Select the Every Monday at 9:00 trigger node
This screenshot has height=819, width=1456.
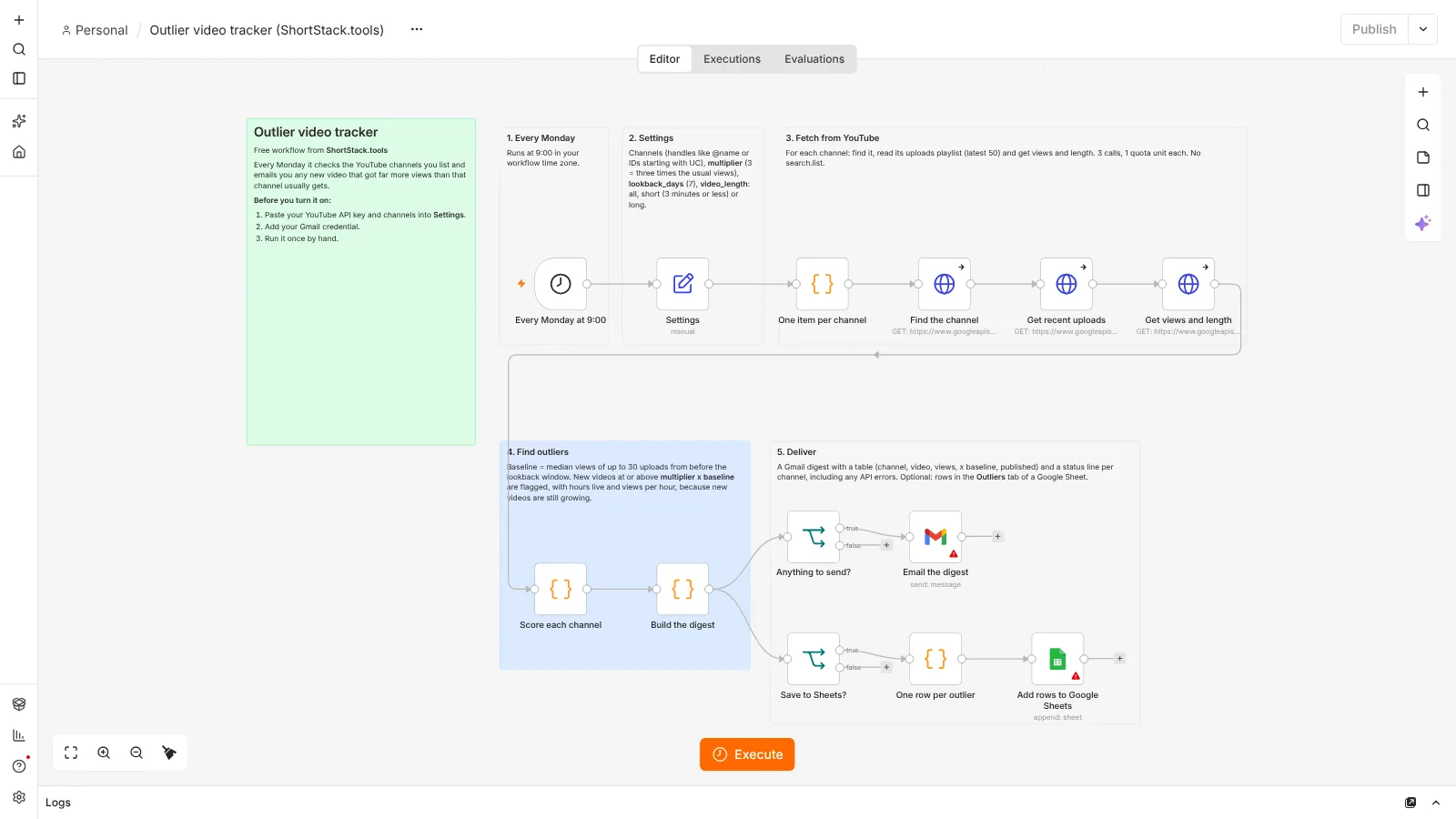point(561,284)
